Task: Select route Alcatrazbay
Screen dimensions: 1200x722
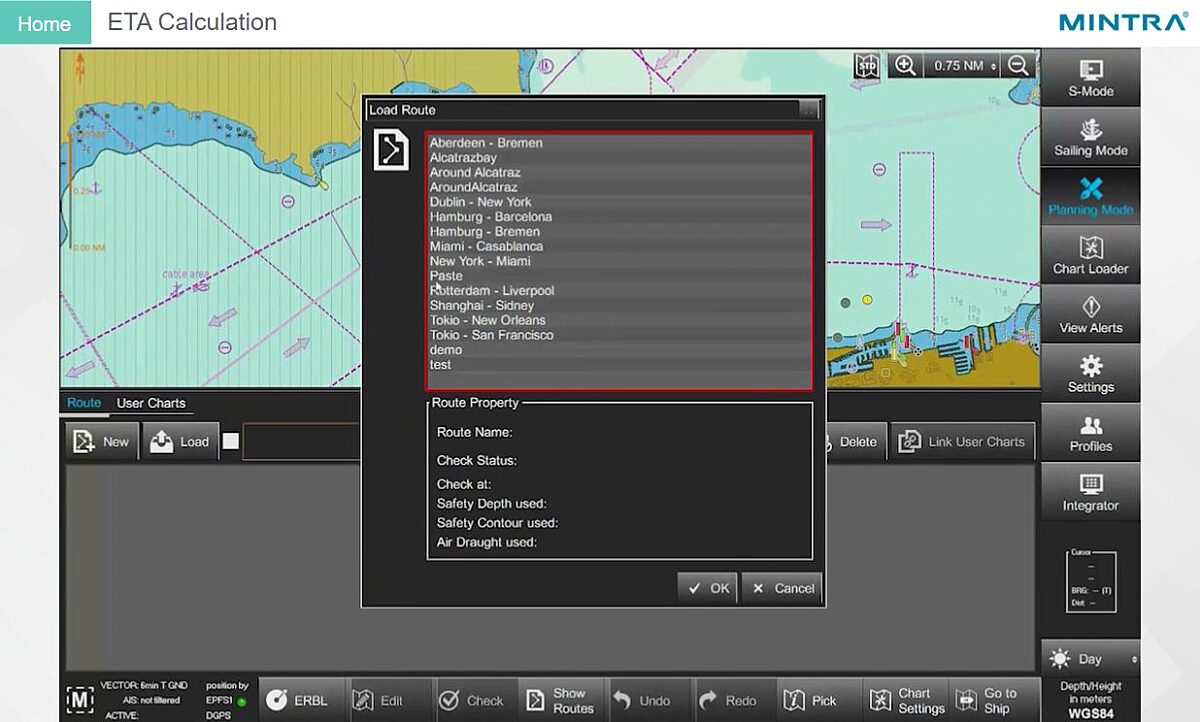Action: pos(618,158)
